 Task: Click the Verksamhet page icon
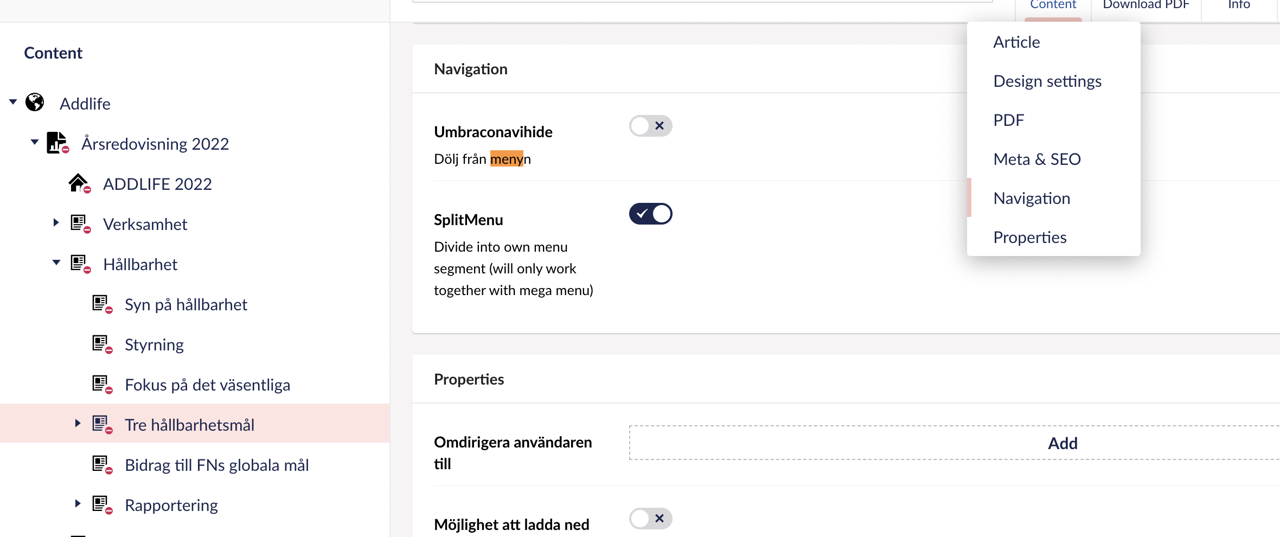80,224
